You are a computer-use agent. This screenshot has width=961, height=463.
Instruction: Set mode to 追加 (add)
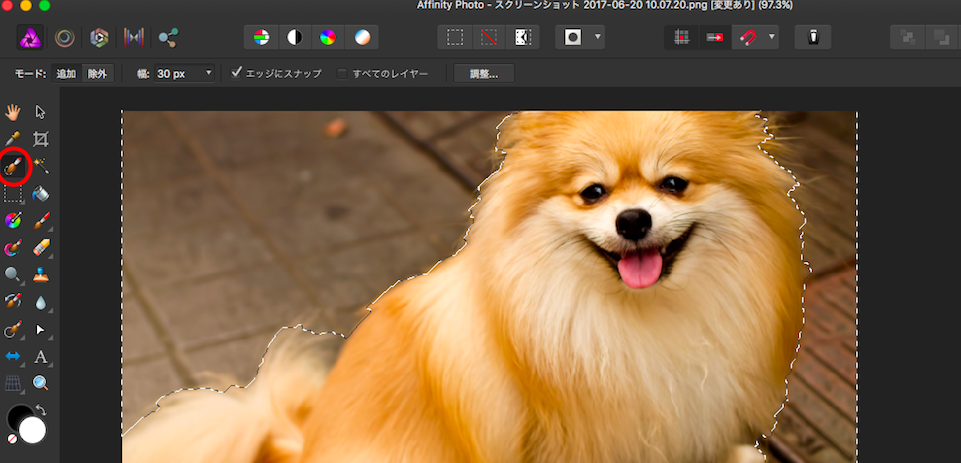click(66, 73)
